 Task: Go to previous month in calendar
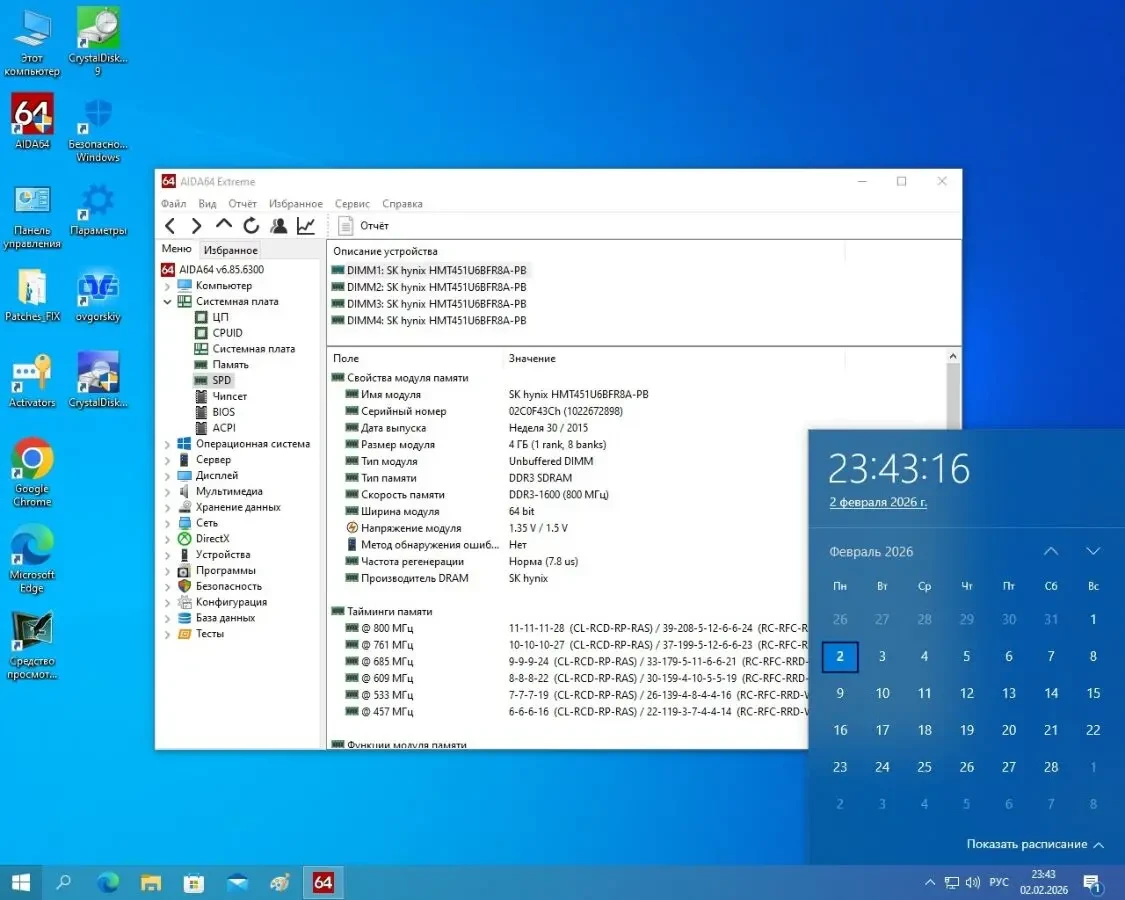point(1050,551)
